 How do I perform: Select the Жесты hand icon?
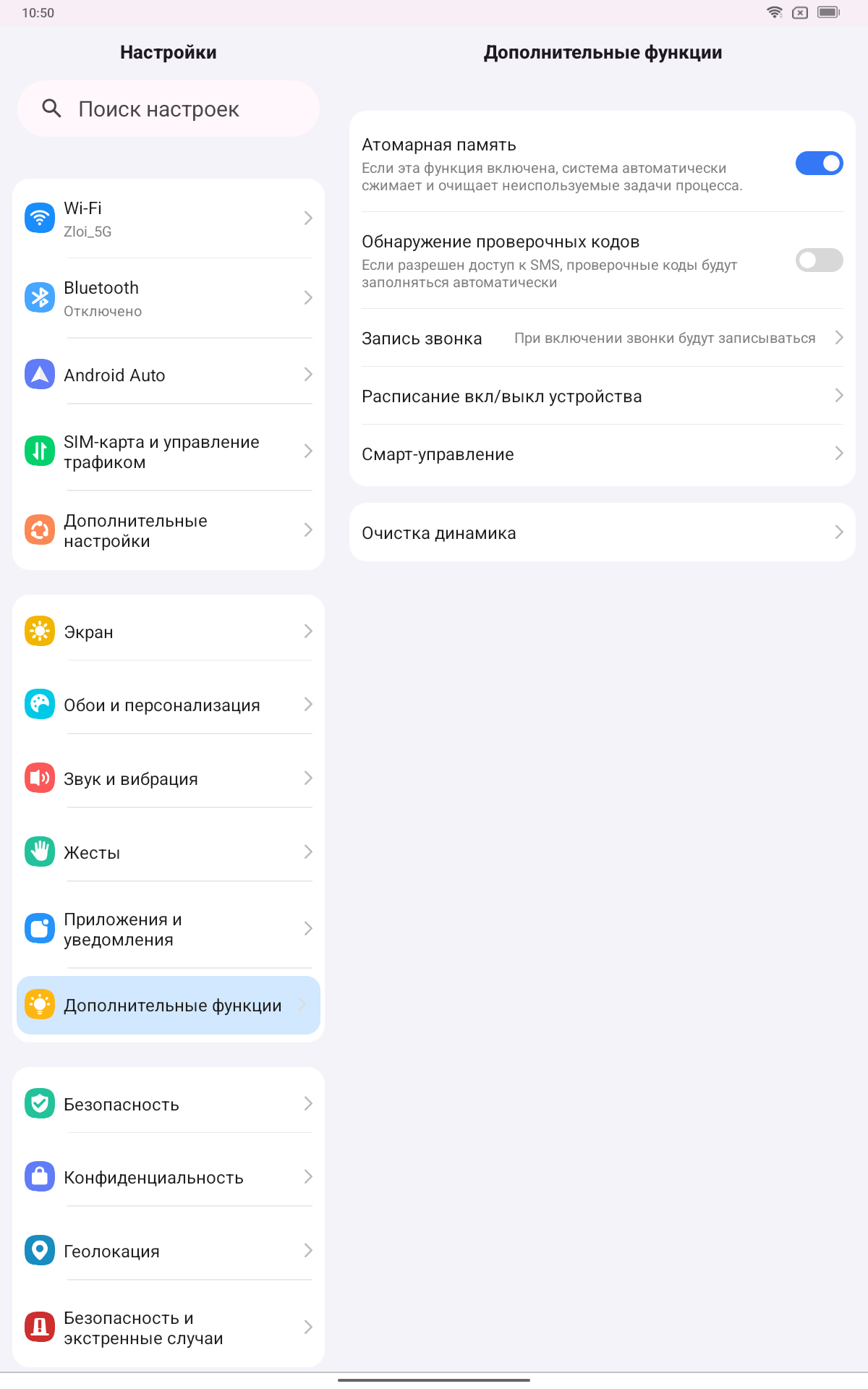coord(40,851)
